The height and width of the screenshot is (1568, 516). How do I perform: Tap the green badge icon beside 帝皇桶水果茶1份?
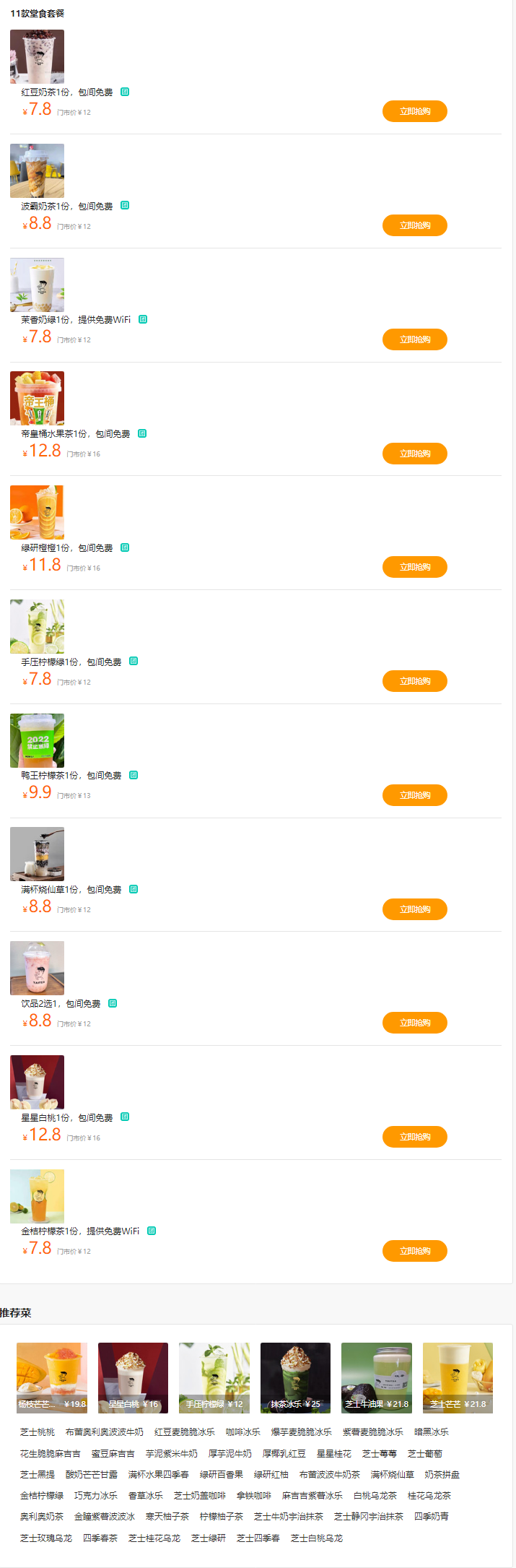142,433
